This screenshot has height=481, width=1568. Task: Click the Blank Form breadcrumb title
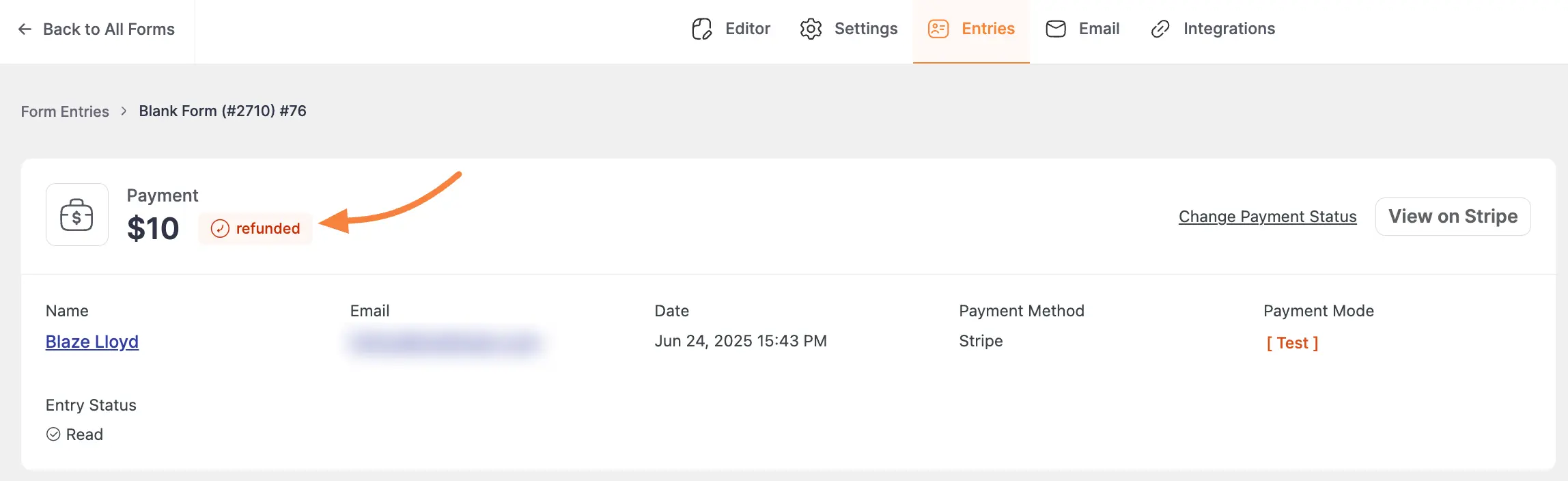point(223,110)
